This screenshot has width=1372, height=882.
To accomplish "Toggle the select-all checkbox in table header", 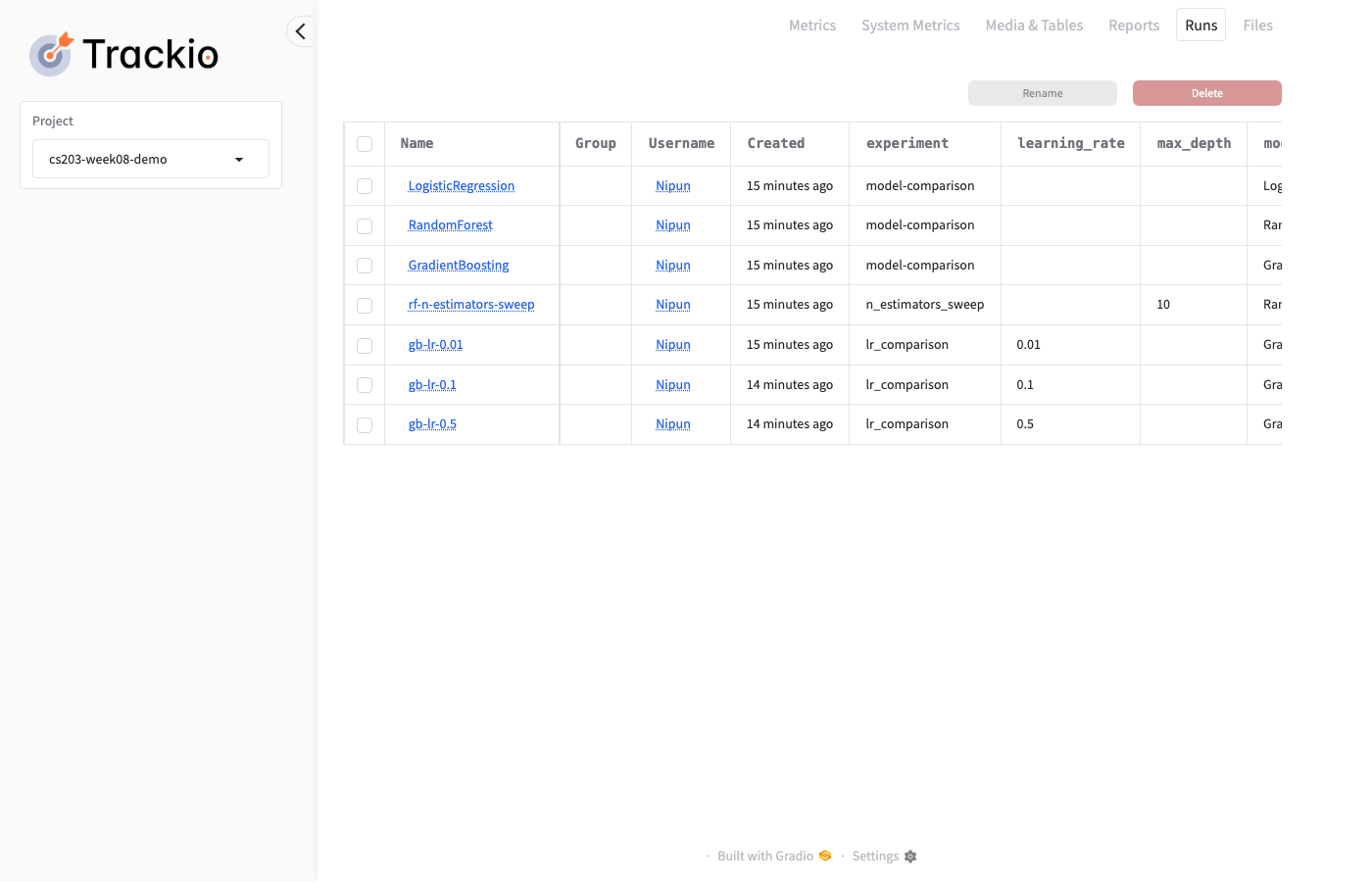I will (x=365, y=144).
